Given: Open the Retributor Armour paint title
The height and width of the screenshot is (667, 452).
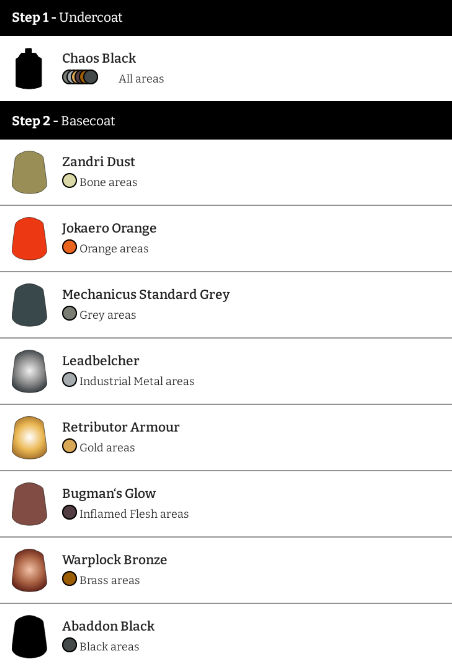Looking at the screenshot, I should pos(121,427).
